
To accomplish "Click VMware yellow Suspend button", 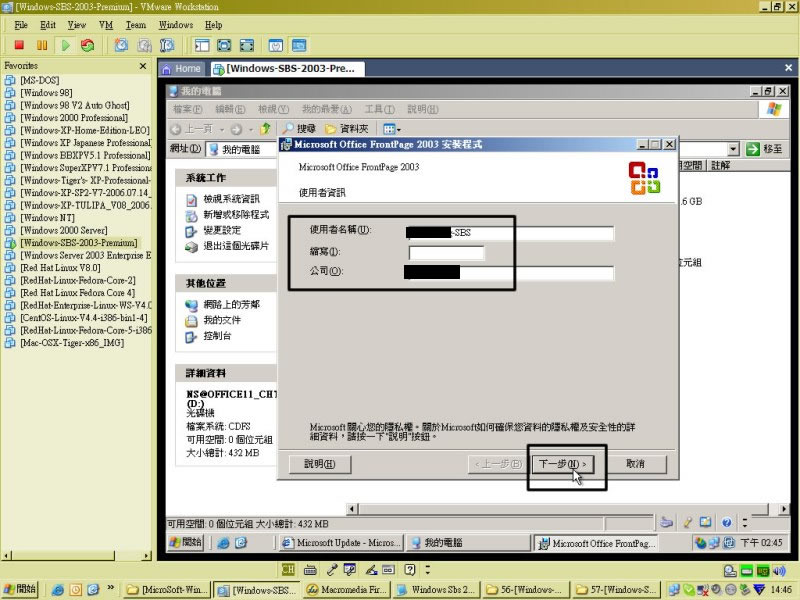I will coord(42,45).
